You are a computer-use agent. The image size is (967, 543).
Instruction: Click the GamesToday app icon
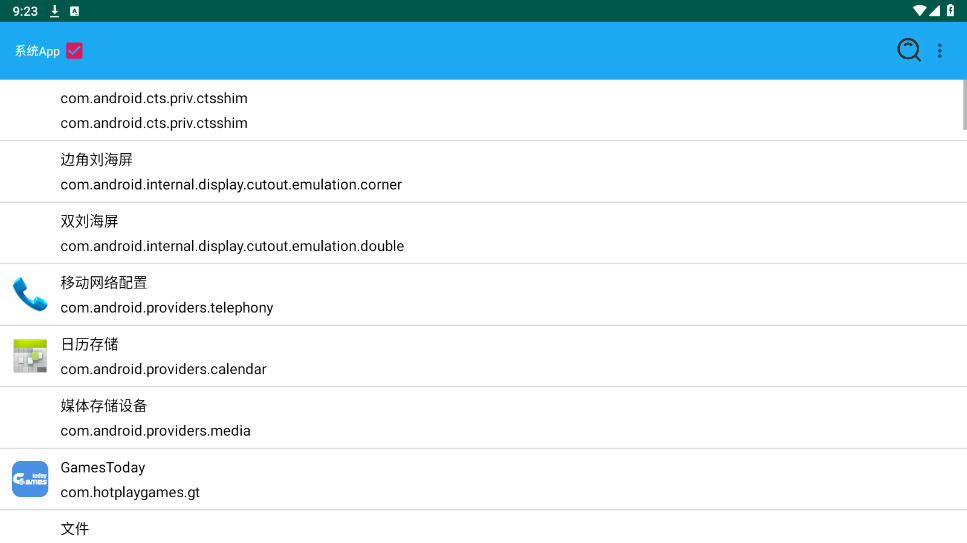tap(30, 479)
